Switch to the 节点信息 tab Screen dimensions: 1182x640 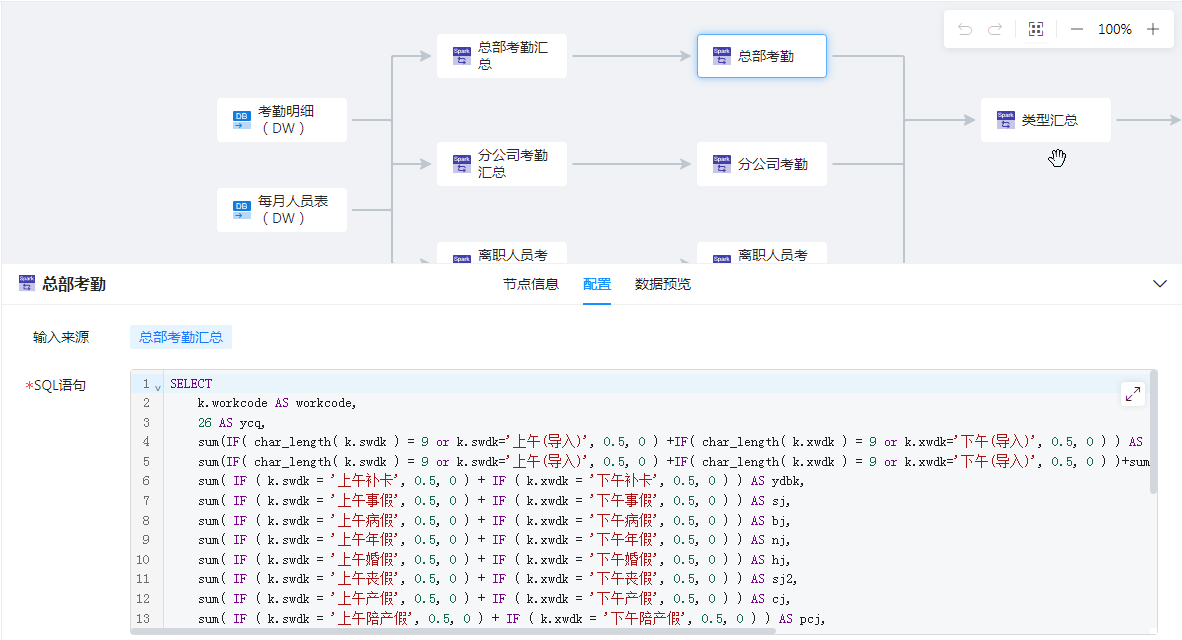(531, 284)
